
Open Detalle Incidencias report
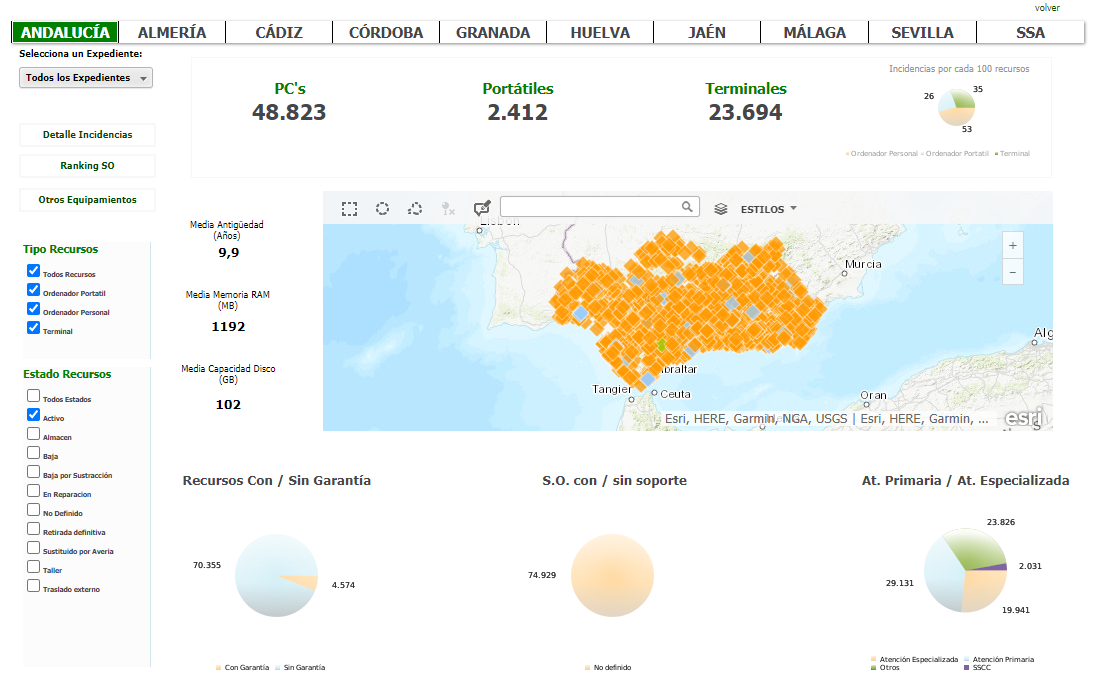click(x=87, y=135)
